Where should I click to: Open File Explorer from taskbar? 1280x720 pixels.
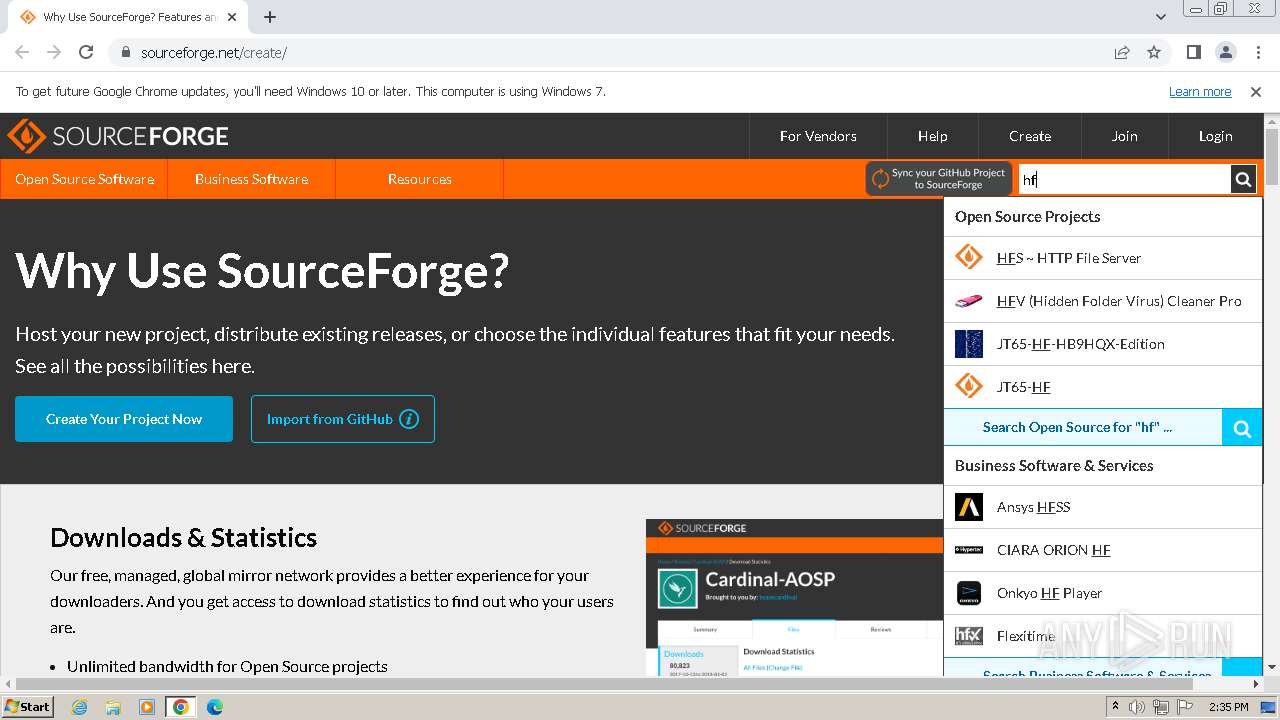(113, 707)
